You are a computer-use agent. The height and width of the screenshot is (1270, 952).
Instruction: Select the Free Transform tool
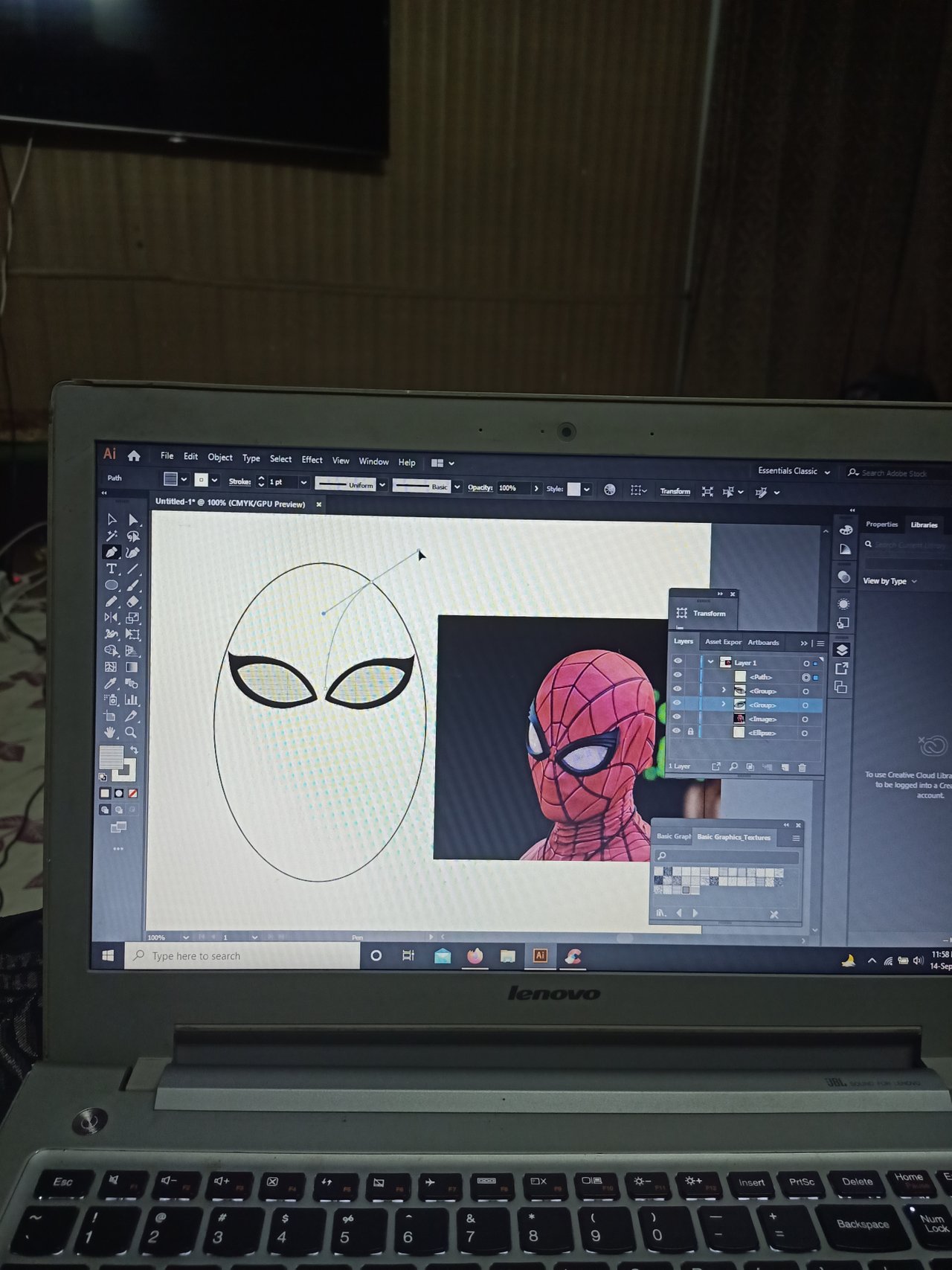(x=132, y=635)
